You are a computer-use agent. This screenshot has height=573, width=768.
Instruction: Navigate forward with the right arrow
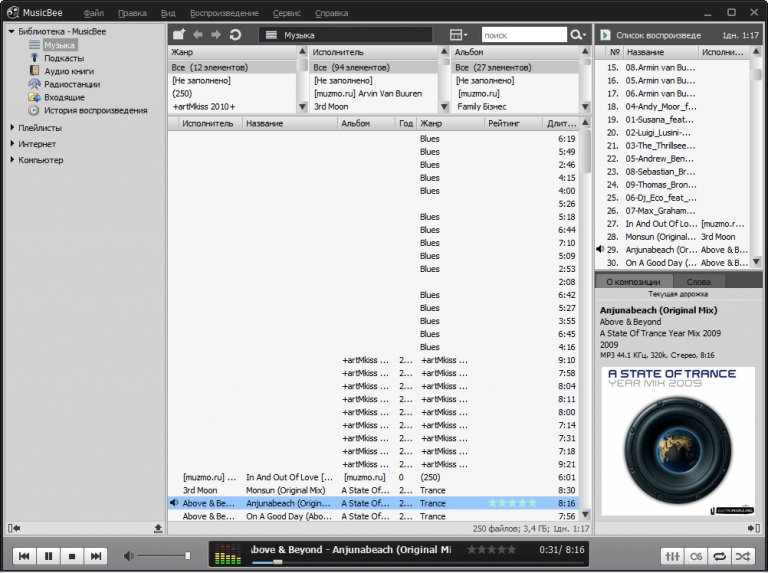[216, 34]
